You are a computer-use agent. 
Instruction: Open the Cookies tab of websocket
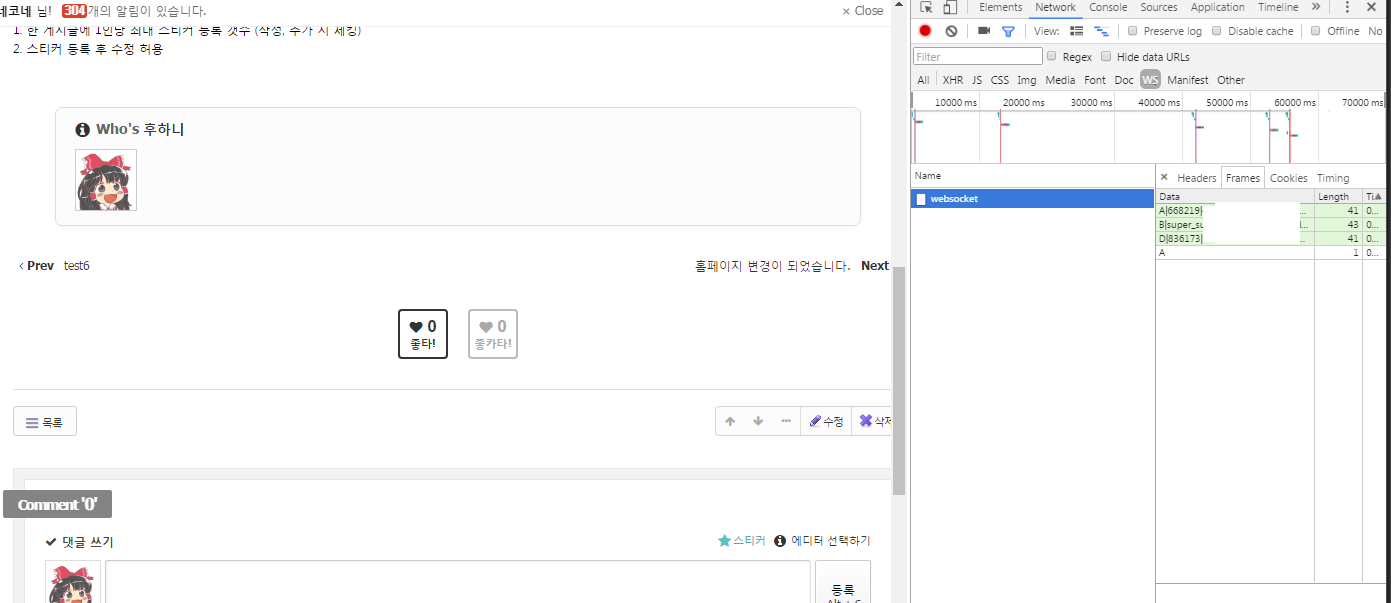[1288, 178]
